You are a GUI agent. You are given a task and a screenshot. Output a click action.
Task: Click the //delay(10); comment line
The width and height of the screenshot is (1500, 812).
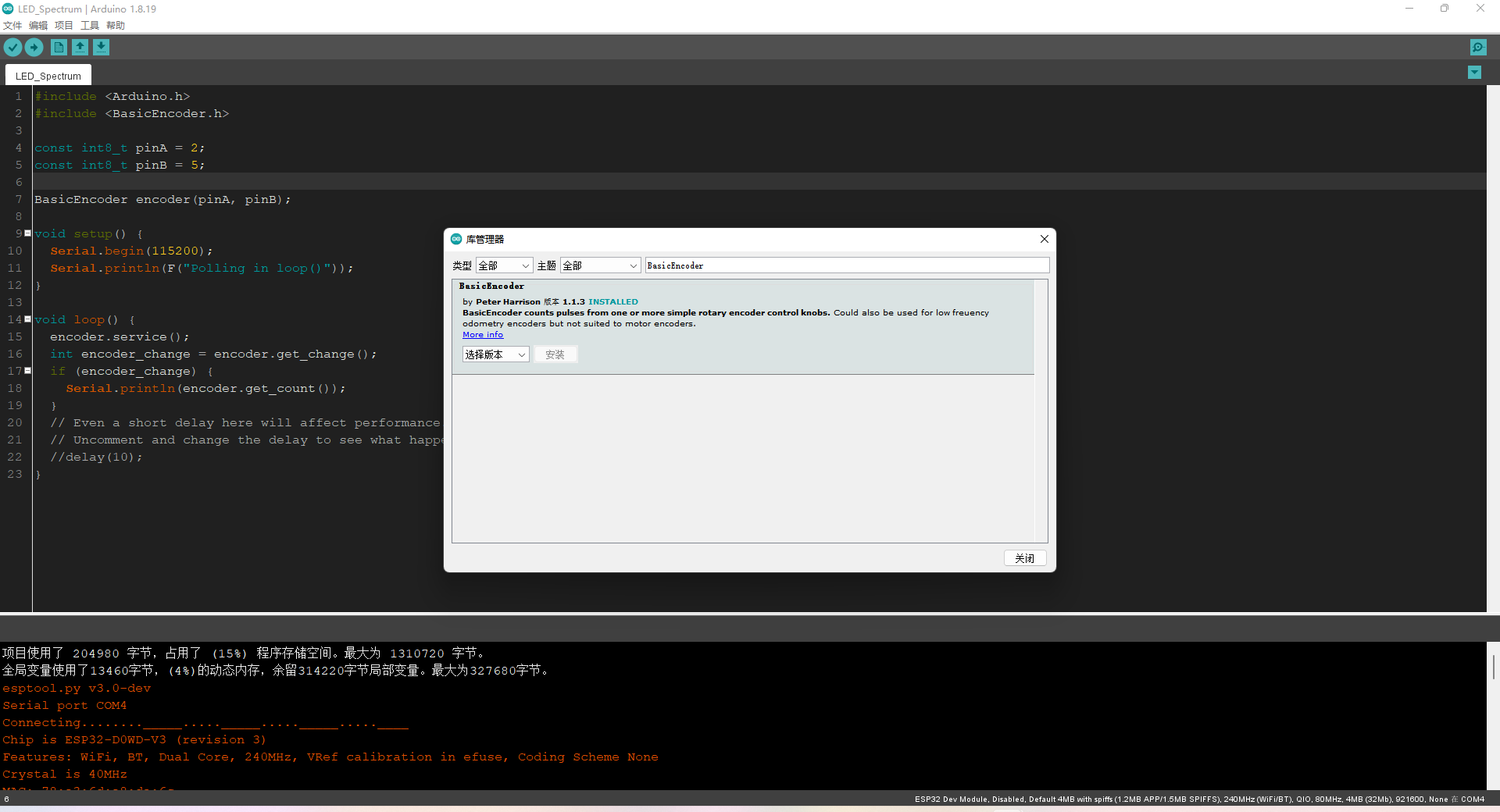point(96,457)
